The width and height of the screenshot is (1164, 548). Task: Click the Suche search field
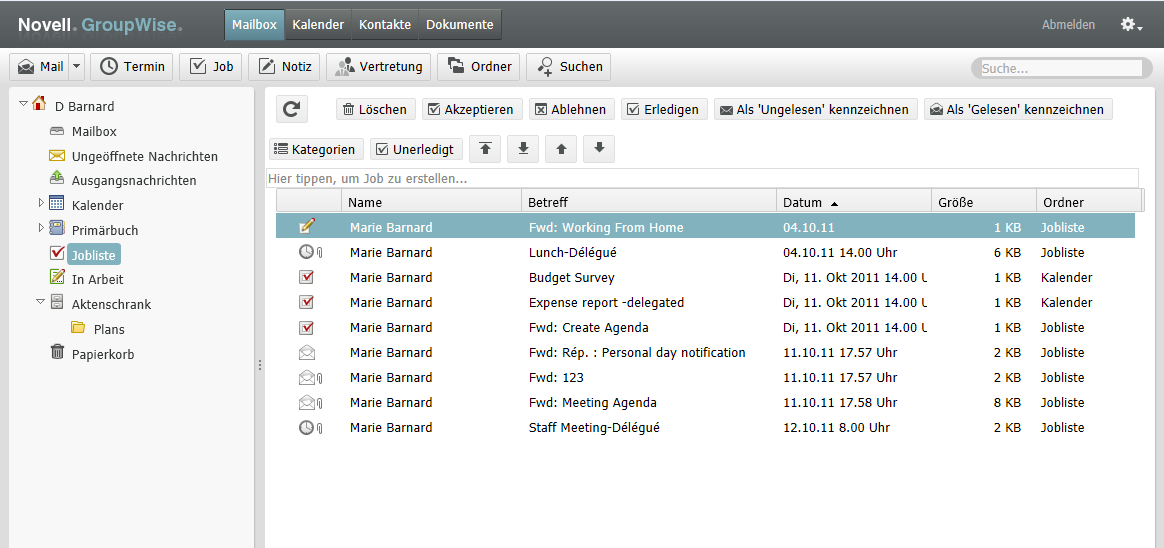click(1060, 69)
